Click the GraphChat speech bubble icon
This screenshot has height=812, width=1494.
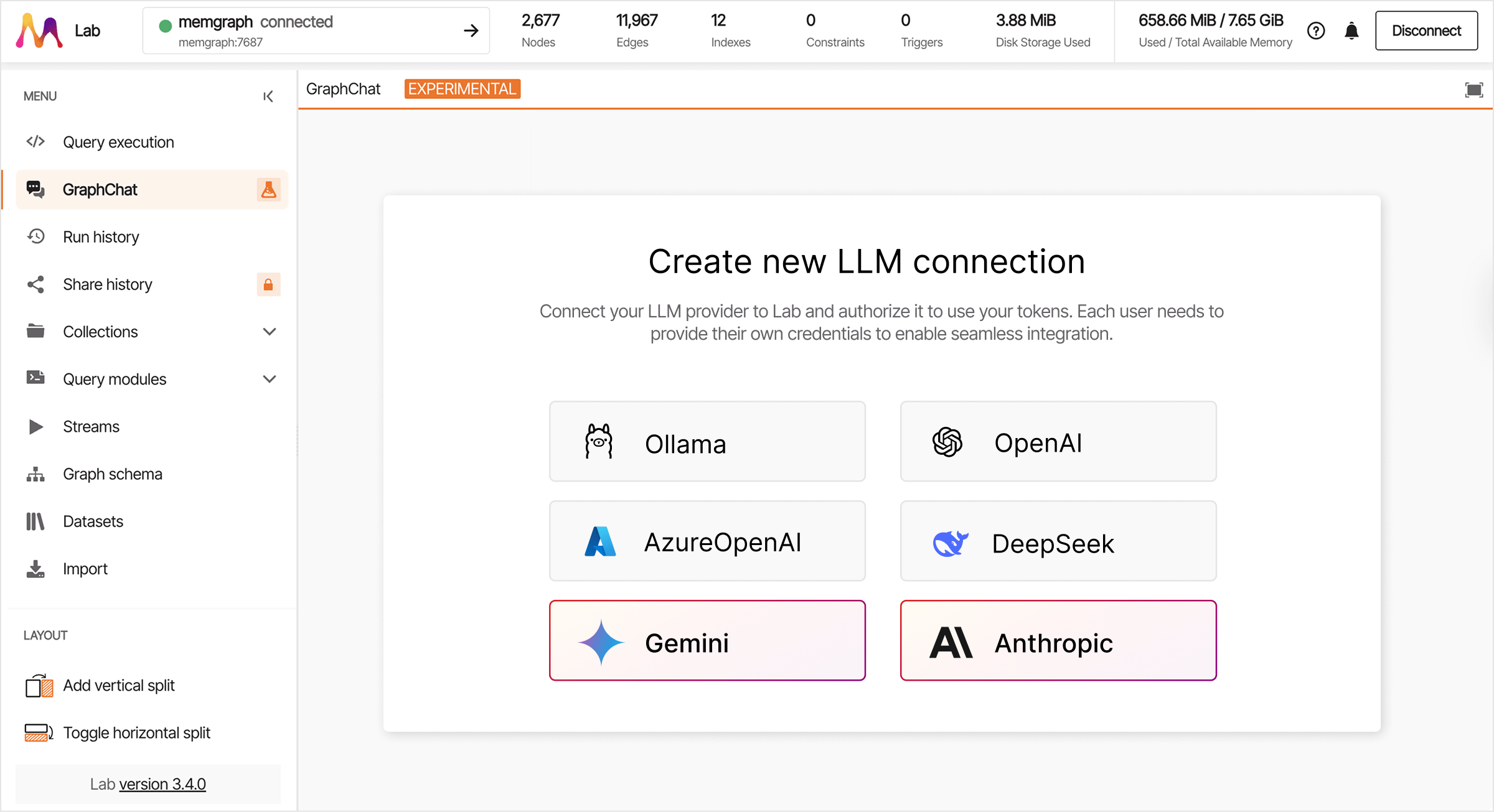pos(35,189)
